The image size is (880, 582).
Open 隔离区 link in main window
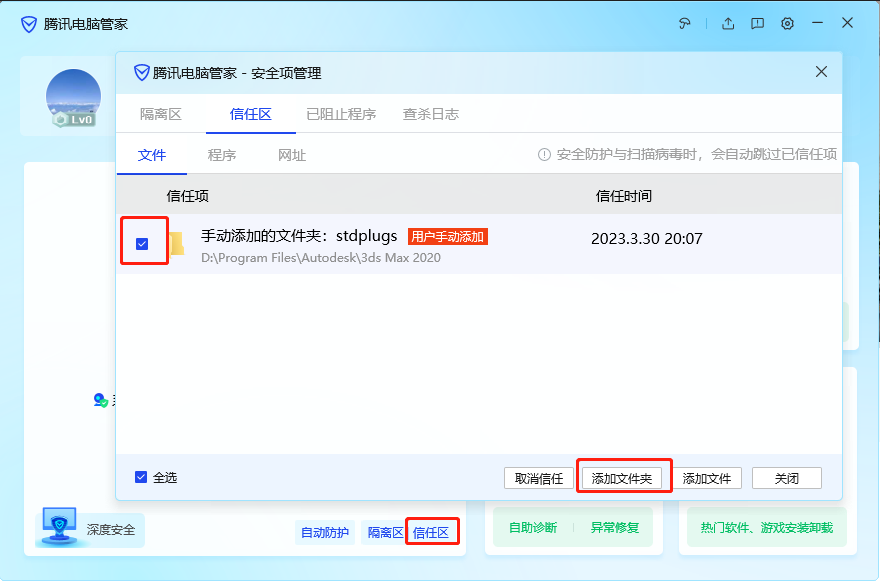385,533
